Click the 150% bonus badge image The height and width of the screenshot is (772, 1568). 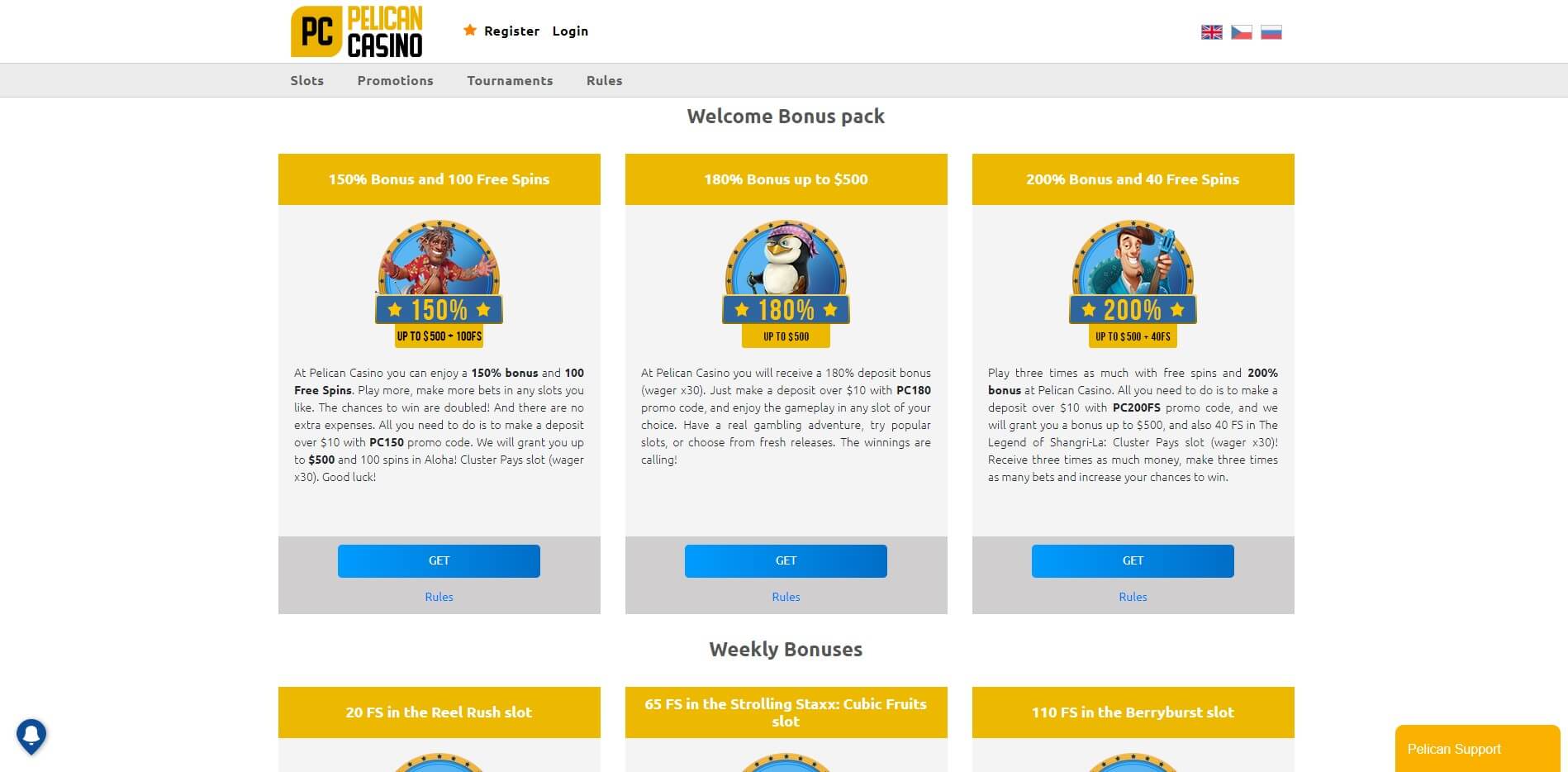tap(439, 284)
